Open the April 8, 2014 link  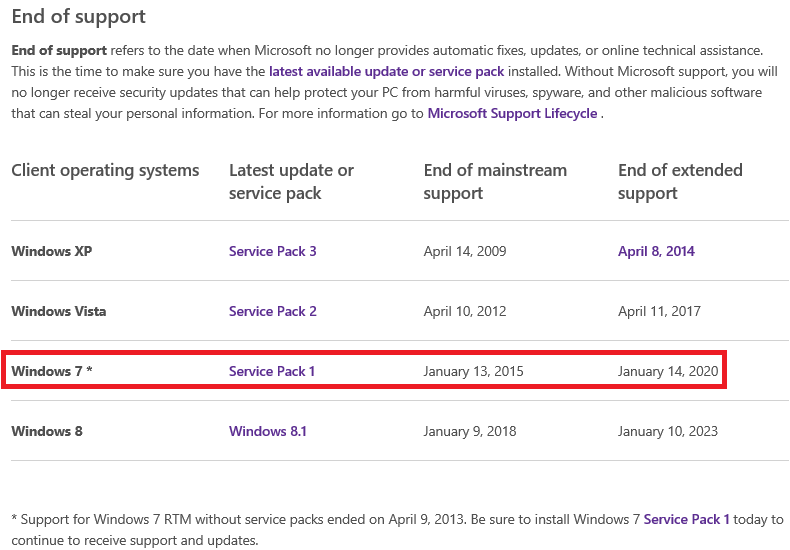(x=656, y=251)
